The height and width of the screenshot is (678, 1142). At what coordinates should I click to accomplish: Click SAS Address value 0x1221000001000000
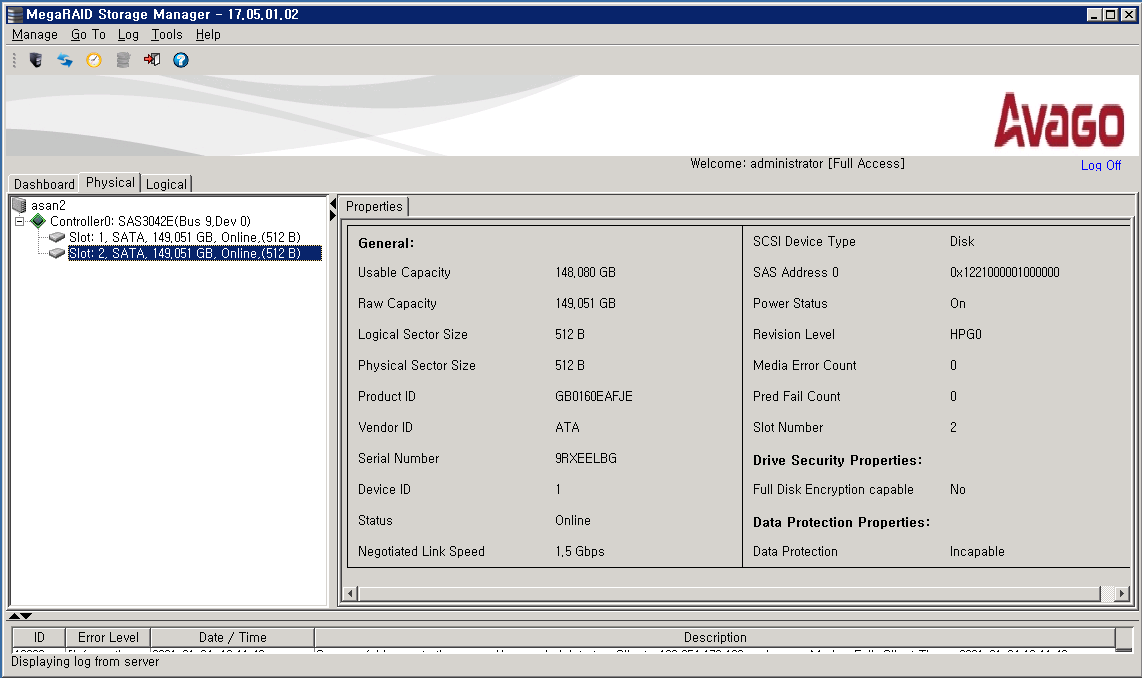[1004, 272]
